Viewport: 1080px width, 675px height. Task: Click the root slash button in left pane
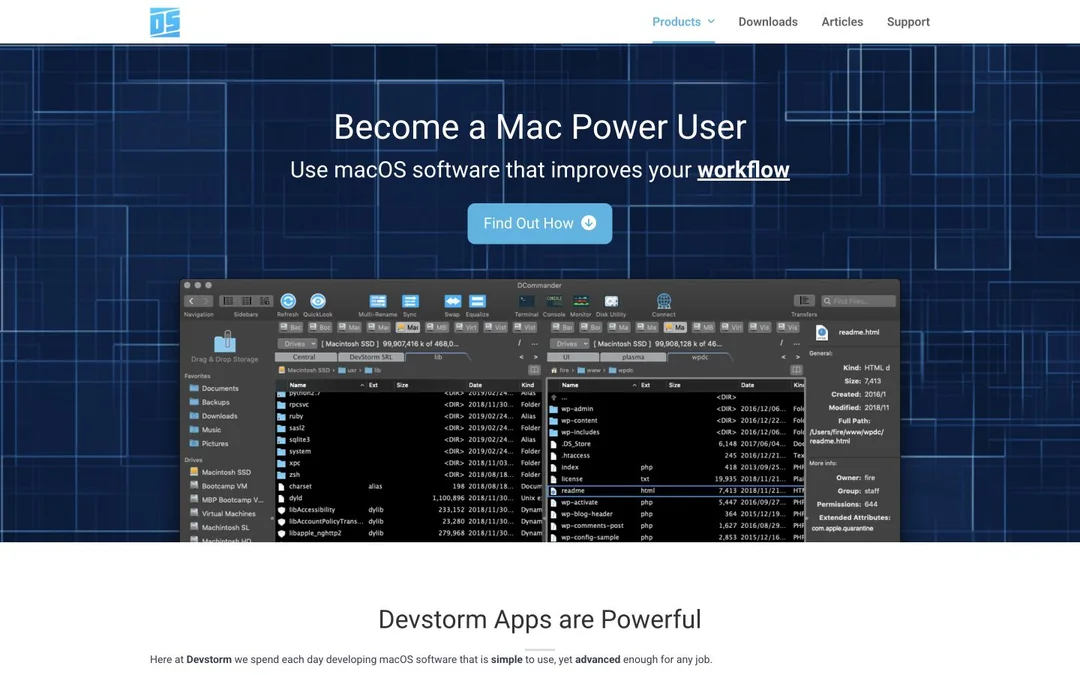coord(519,344)
